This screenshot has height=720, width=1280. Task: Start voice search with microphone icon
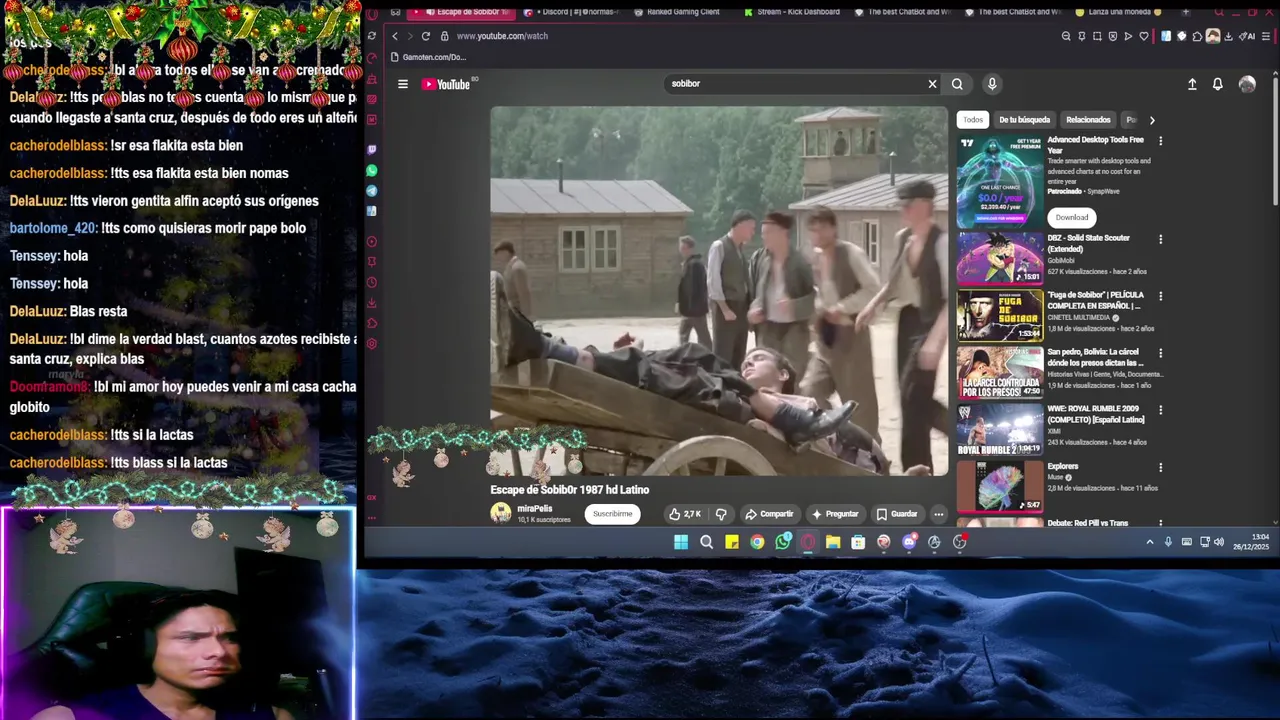click(992, 84)
